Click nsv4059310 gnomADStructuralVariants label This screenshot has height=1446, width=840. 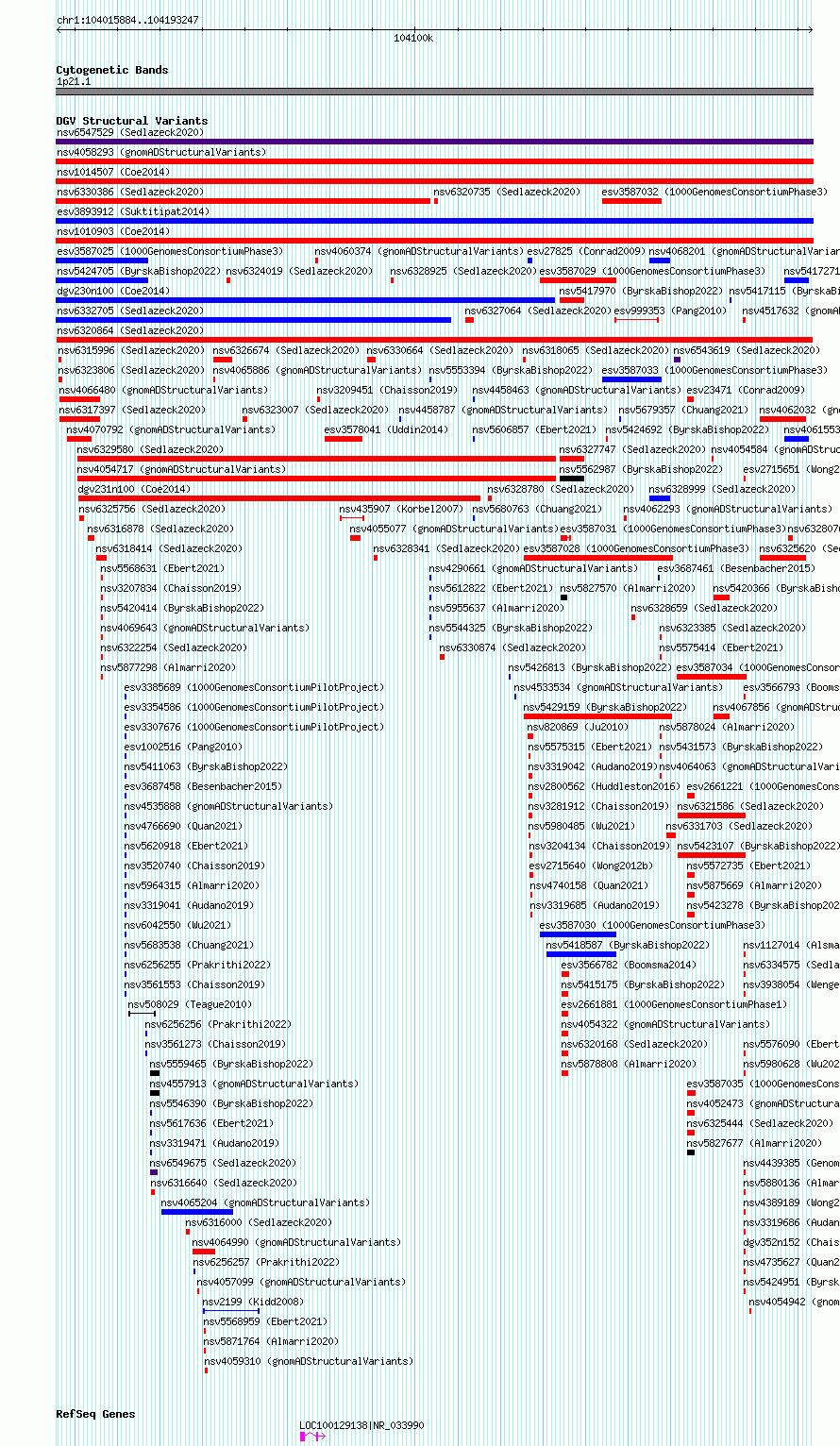pyautogui.click(x=309, y=1361)
